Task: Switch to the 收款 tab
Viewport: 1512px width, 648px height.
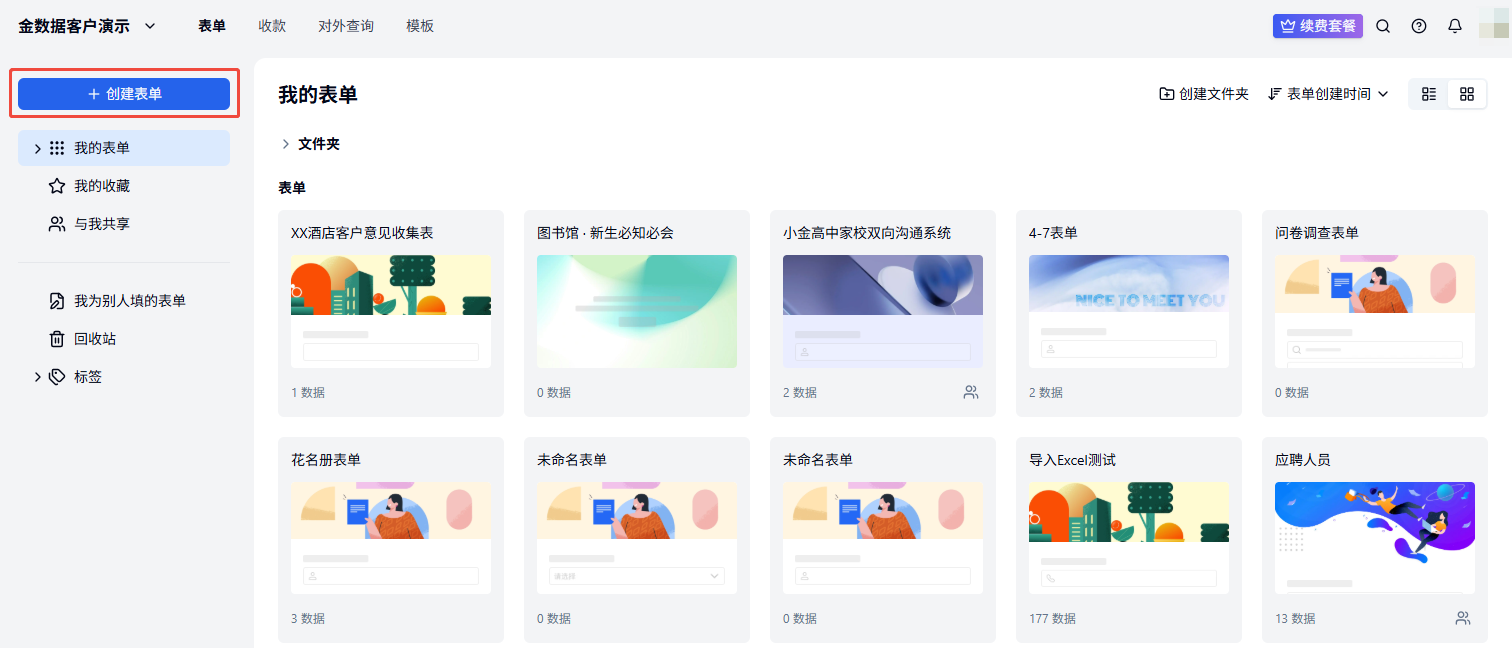Action: pos(272,26)
